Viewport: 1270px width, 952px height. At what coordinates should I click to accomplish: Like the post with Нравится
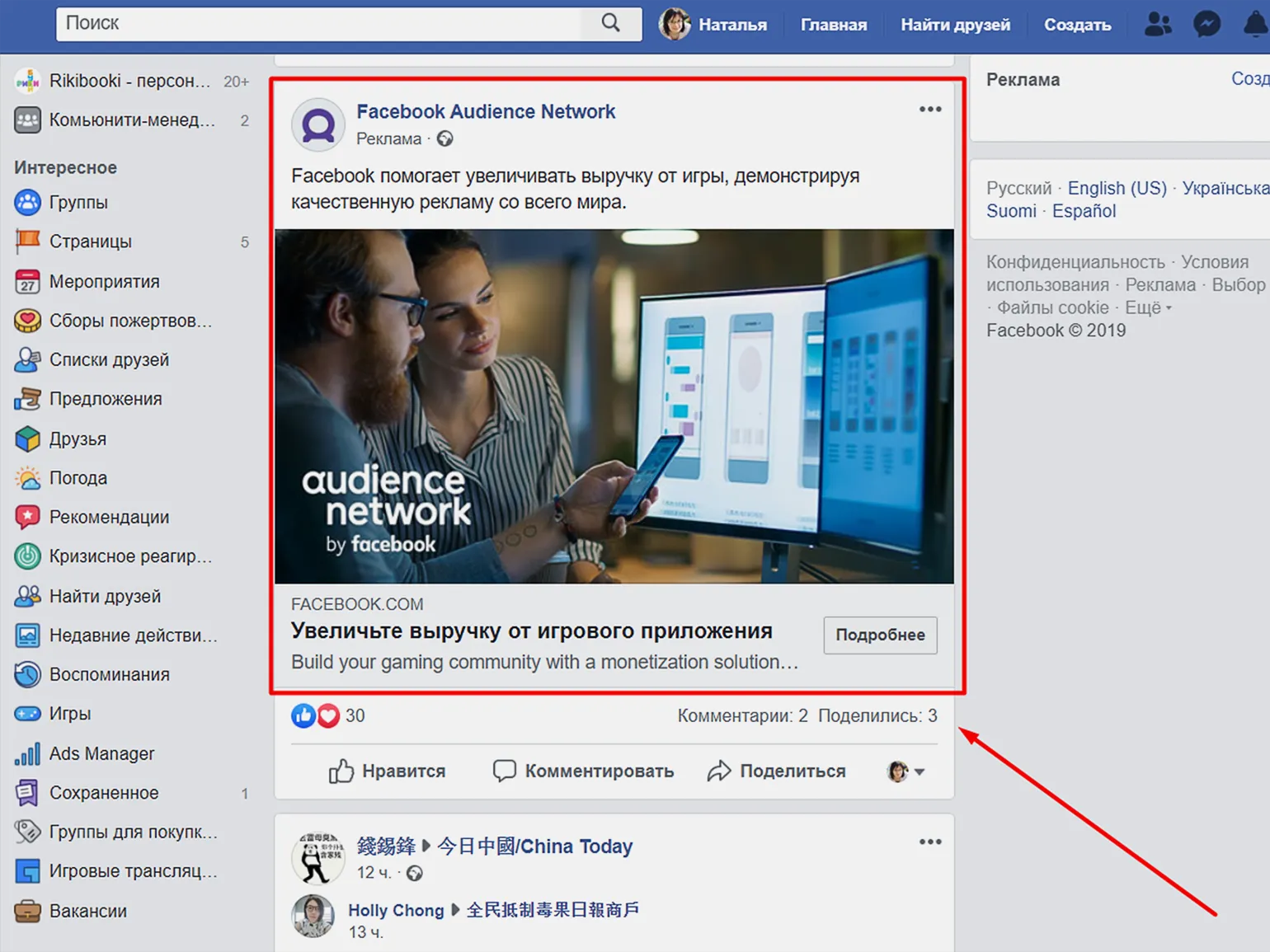387,771
